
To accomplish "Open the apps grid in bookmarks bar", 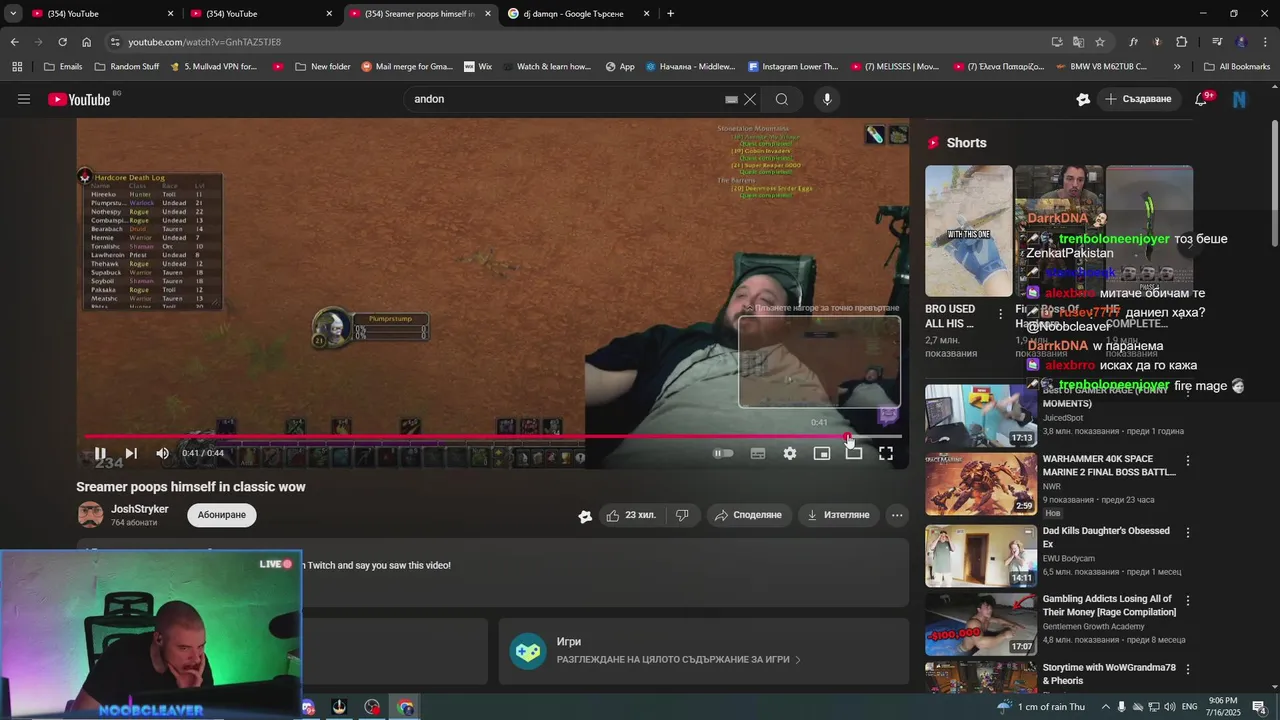I will pos(17,67).
